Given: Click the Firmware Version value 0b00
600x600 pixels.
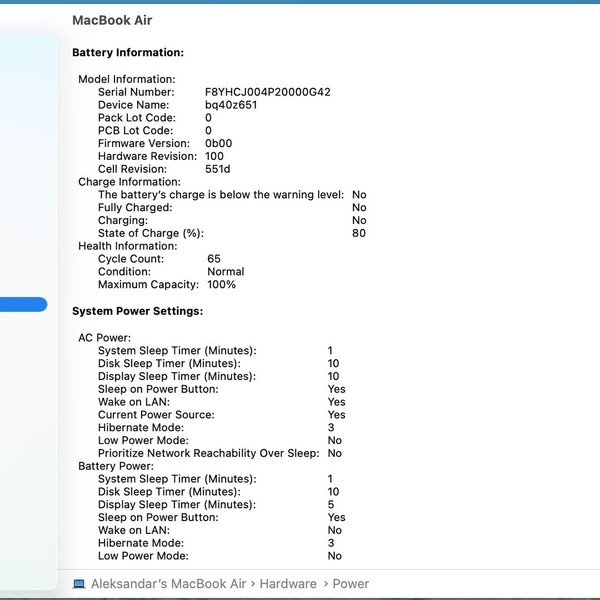Looking at the screenshot, I should 218,143.
